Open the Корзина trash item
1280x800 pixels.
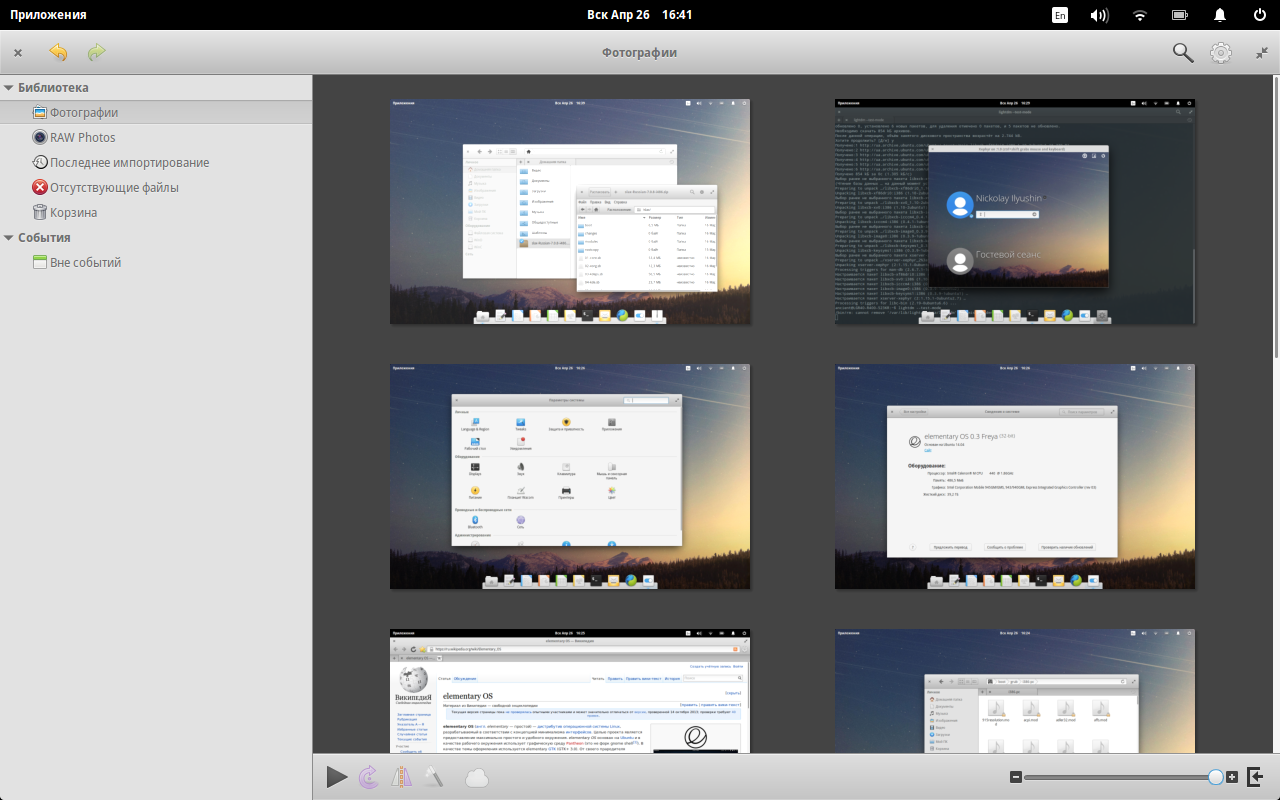[73, 213]
